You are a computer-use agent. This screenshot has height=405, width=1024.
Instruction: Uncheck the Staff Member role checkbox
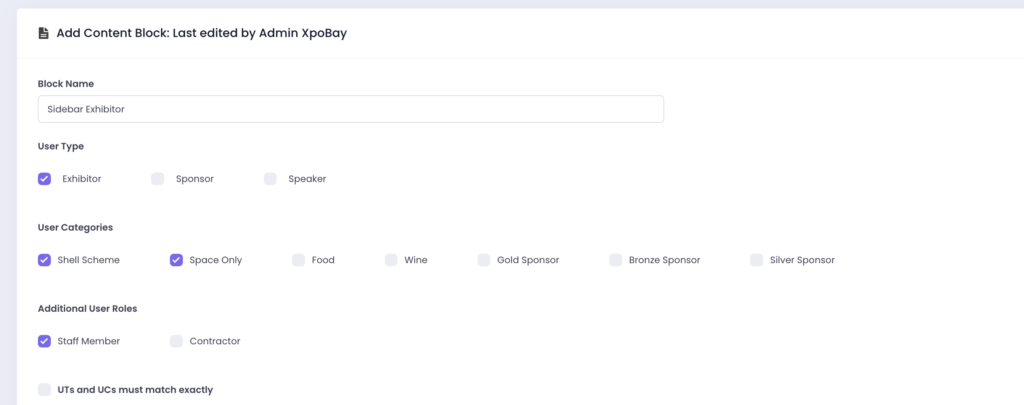(x=44, y=341)
